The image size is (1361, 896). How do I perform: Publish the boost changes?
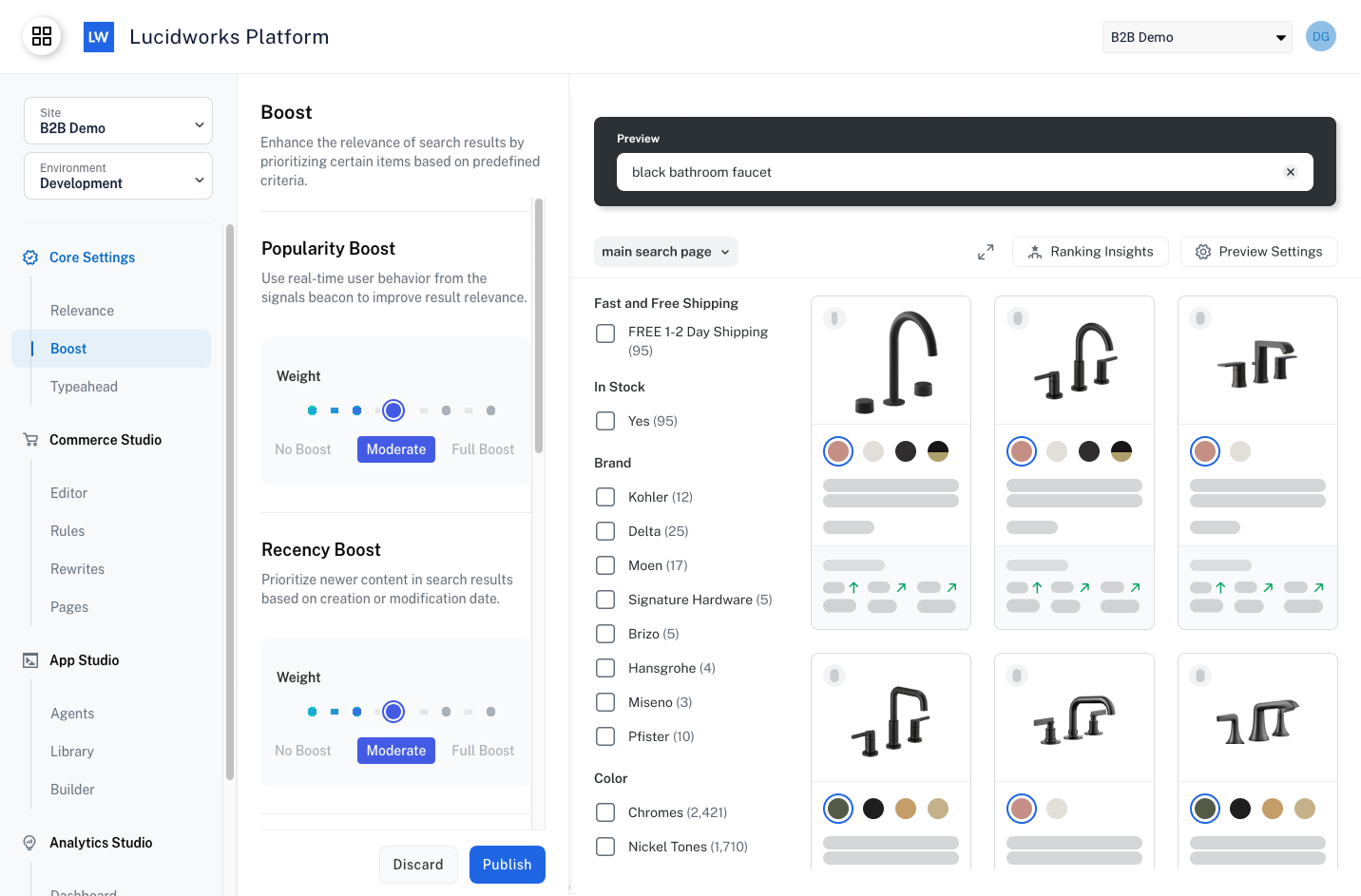(x=508, y=865)
